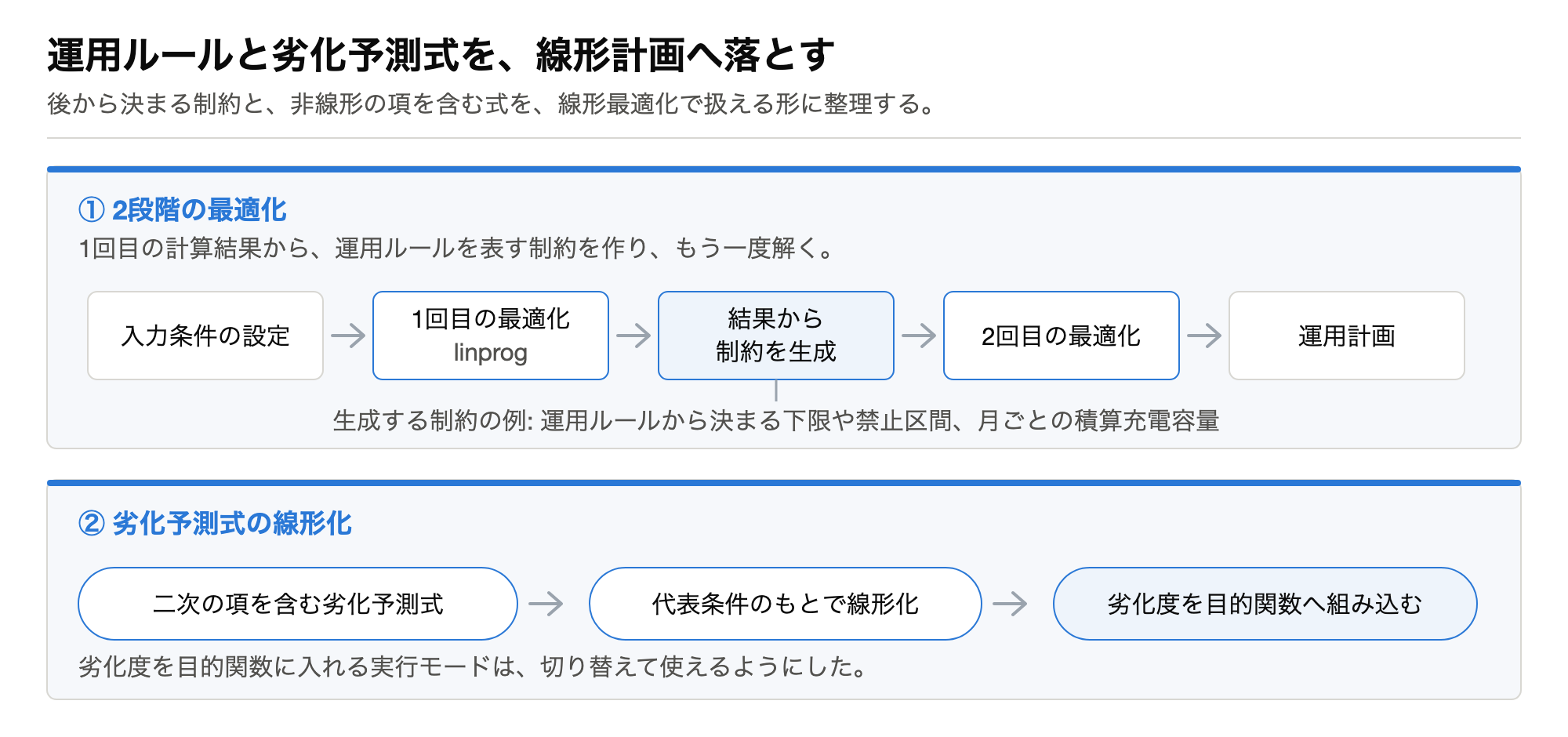This screenshot has width=1568, height=737.
Task: Select the 二次の項を含む劣化予測式 pill
Action: coord(298,604)
